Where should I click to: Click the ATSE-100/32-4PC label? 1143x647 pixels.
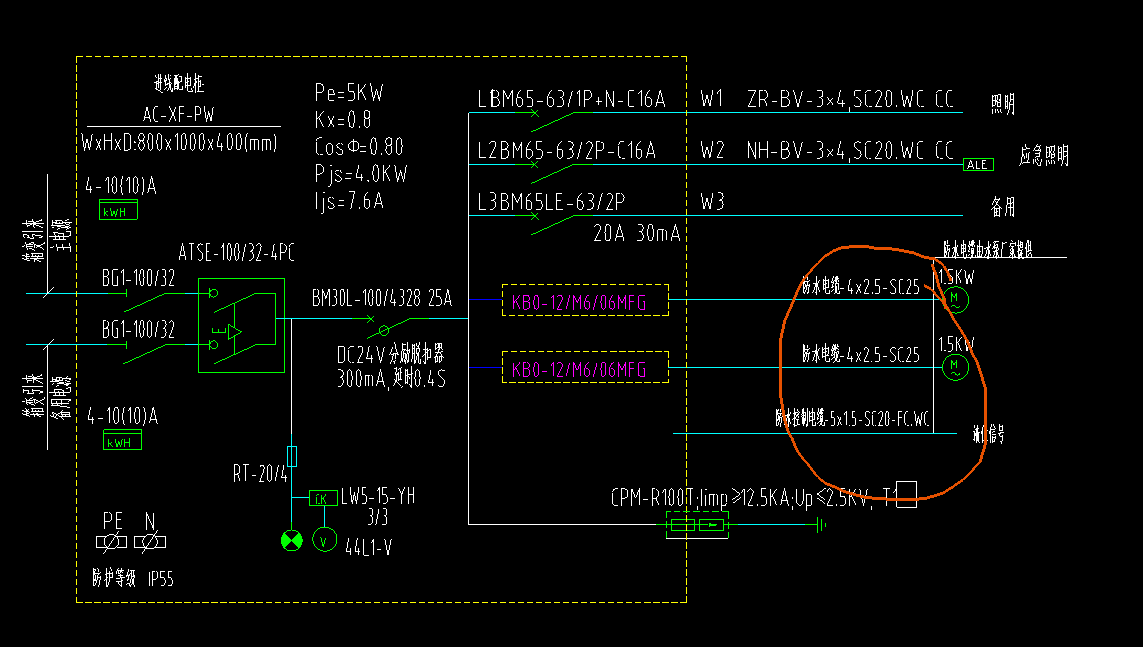click(x=237, y=253)
